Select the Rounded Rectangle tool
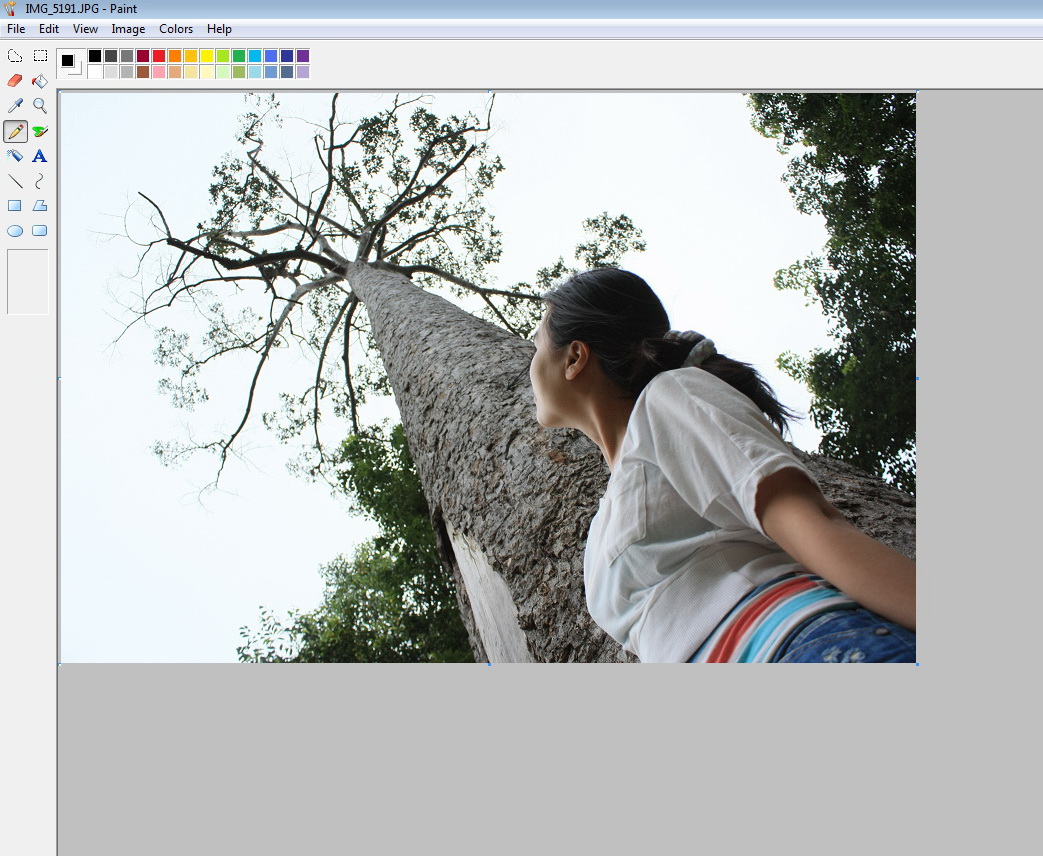Screen dimensions: 1043x856 (40, 231)
